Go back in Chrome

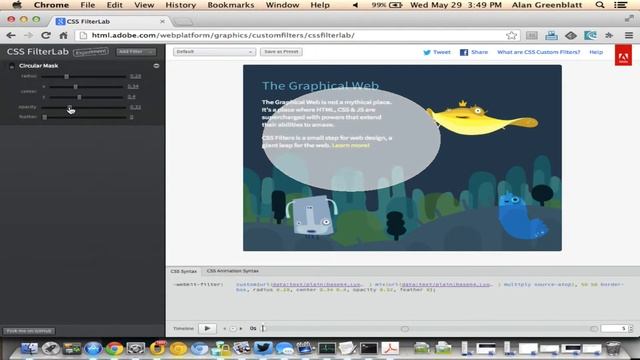[11, 36]
